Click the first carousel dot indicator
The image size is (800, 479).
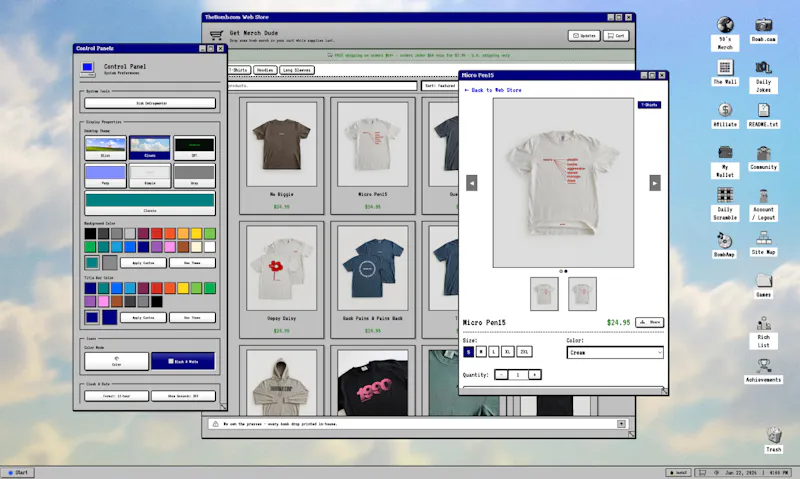[561, 271]
